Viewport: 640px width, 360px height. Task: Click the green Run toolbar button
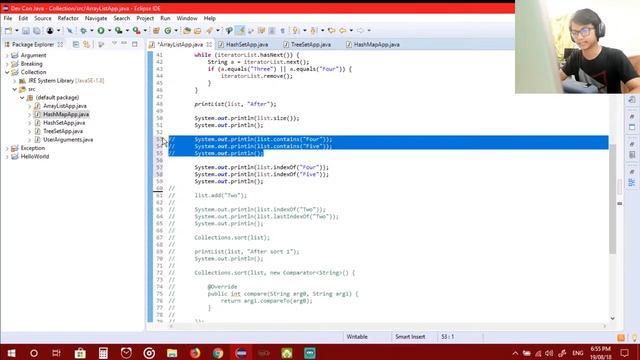pos(100,30)
